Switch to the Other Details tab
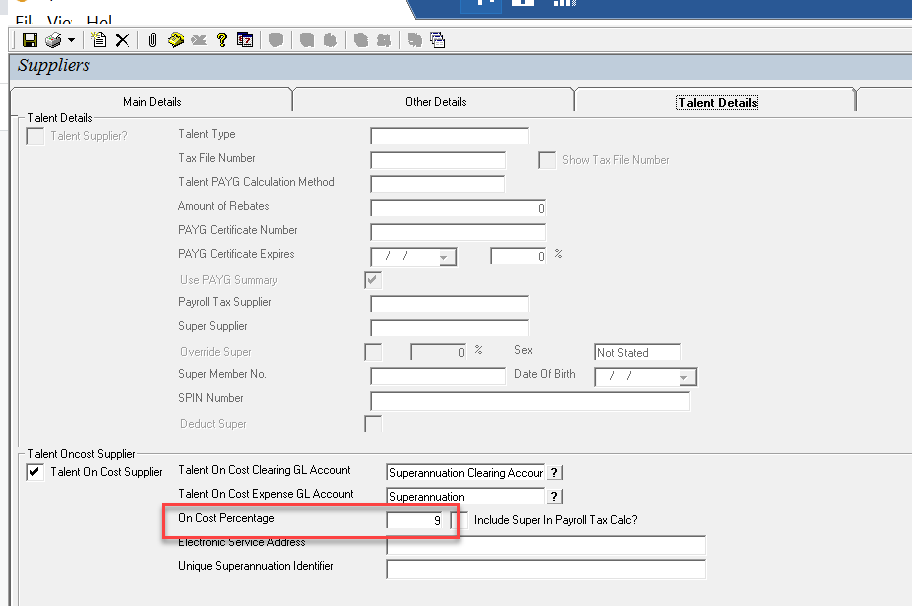Image resolution: width=912 pixels, height=606 pixels. point(436,102)
